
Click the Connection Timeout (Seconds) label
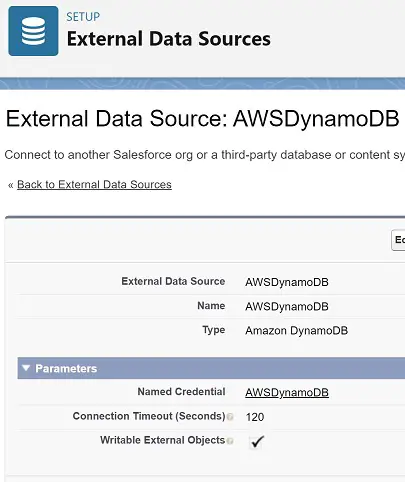(149, 416)
